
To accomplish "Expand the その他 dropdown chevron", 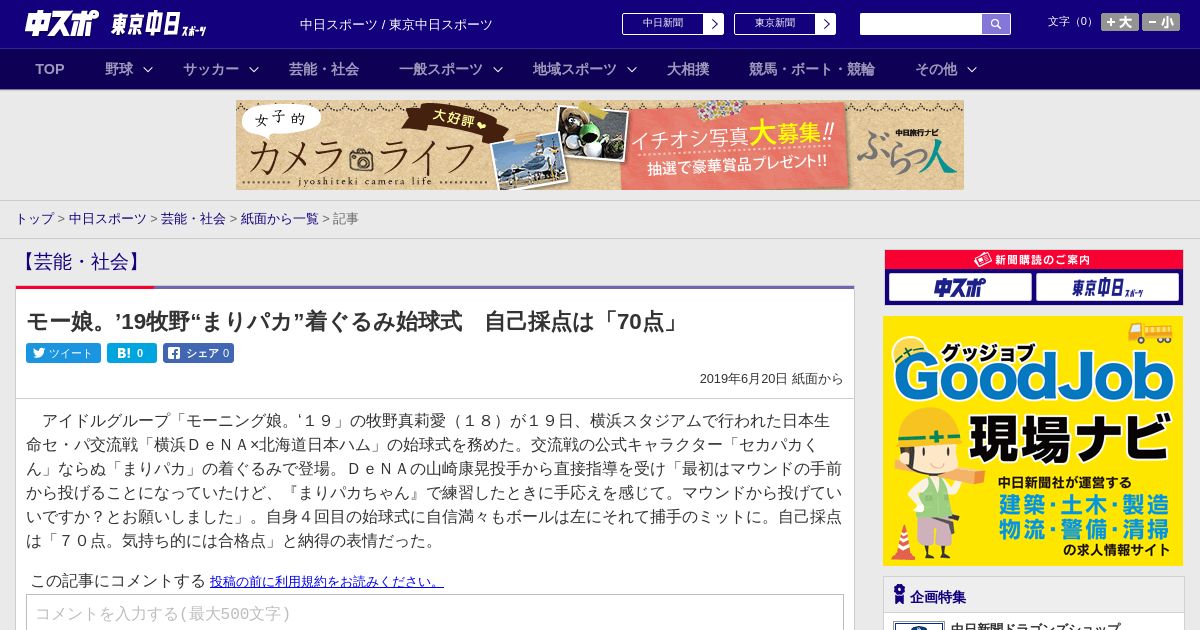I will [x=972, y=69].
